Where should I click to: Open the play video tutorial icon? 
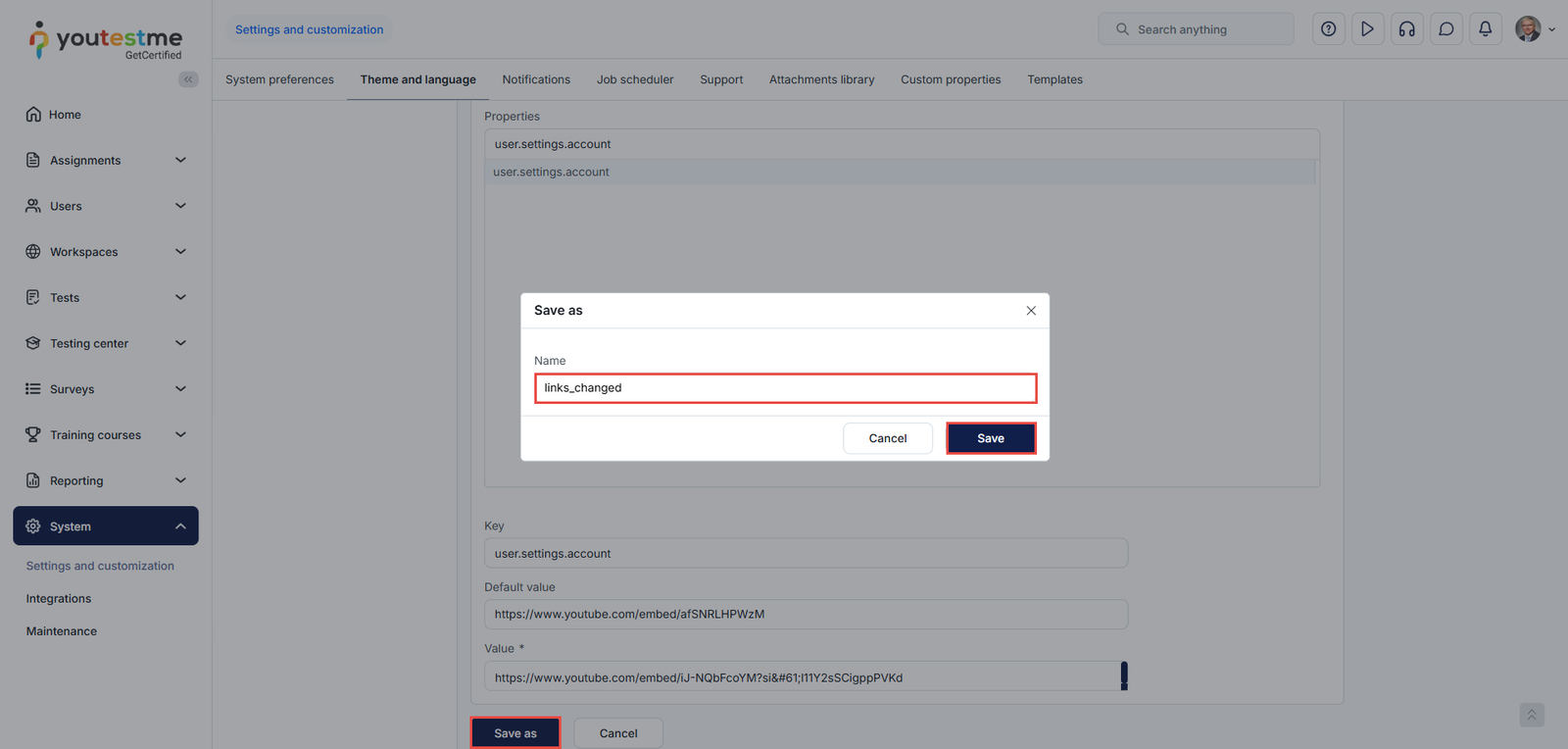point(1367,29)
